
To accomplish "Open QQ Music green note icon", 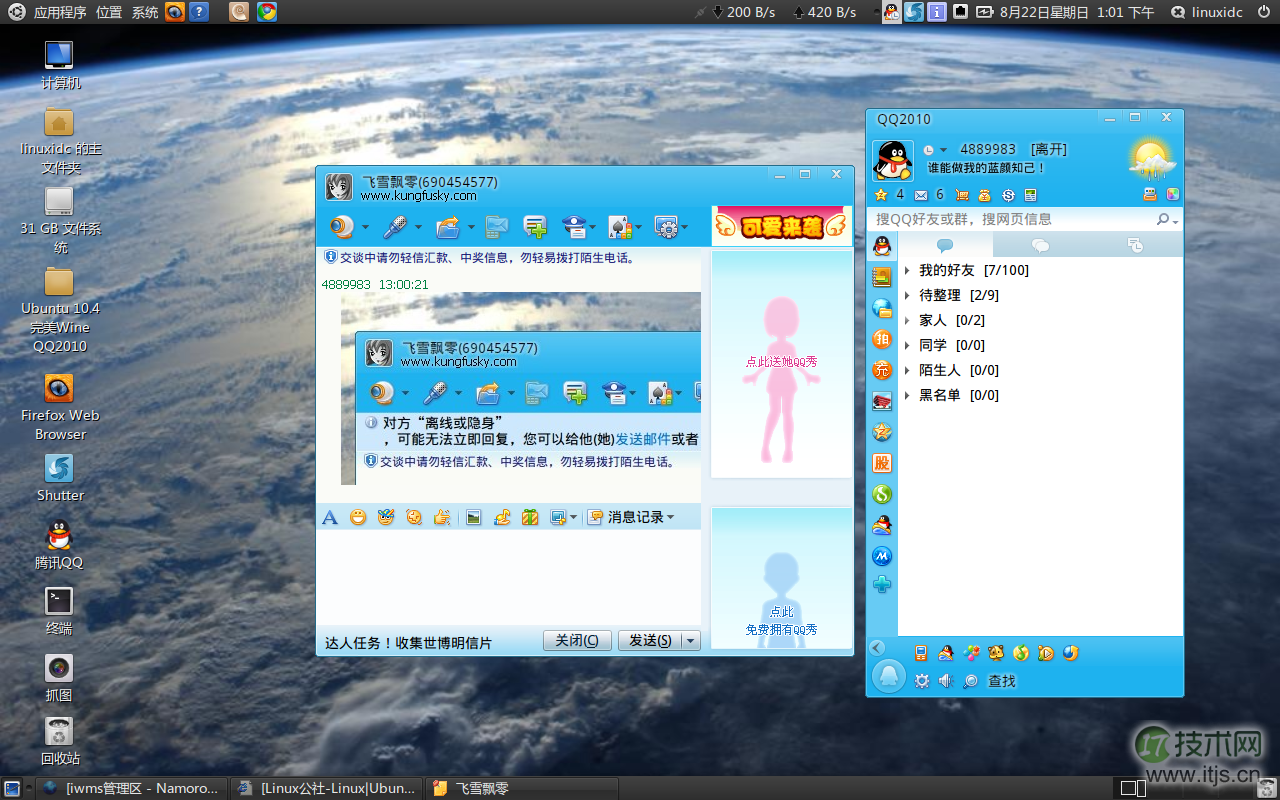I will point(1020,653).
